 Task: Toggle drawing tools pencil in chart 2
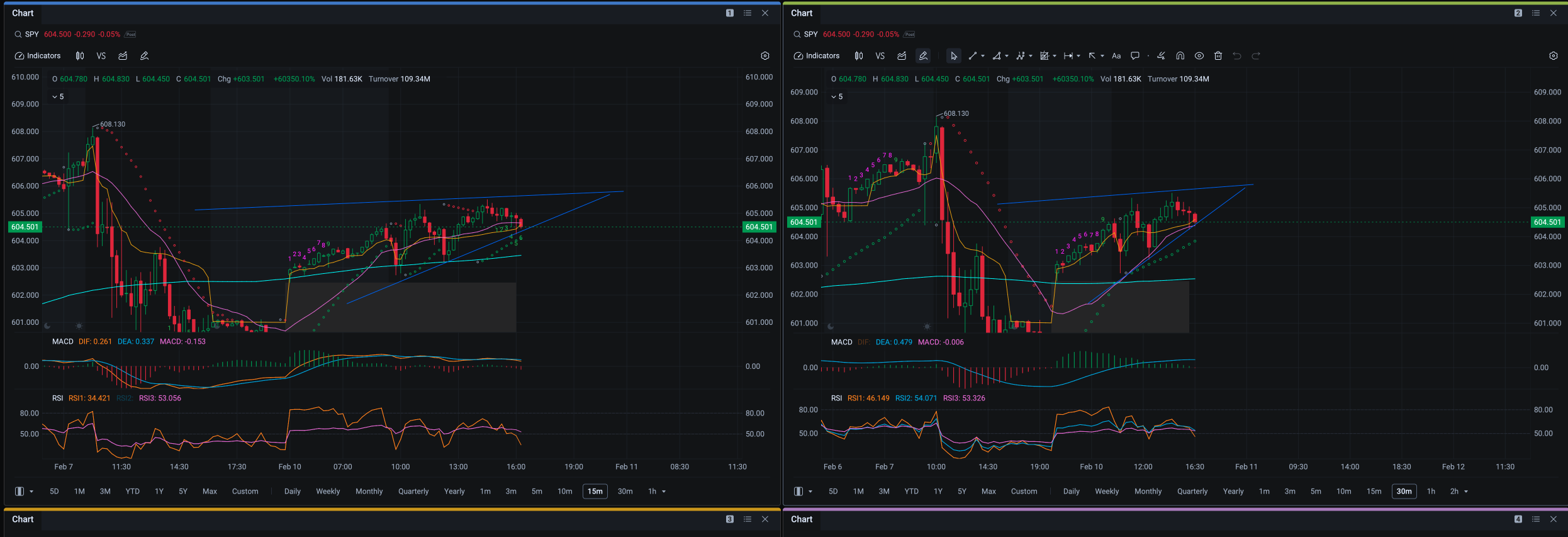[923, 56]
